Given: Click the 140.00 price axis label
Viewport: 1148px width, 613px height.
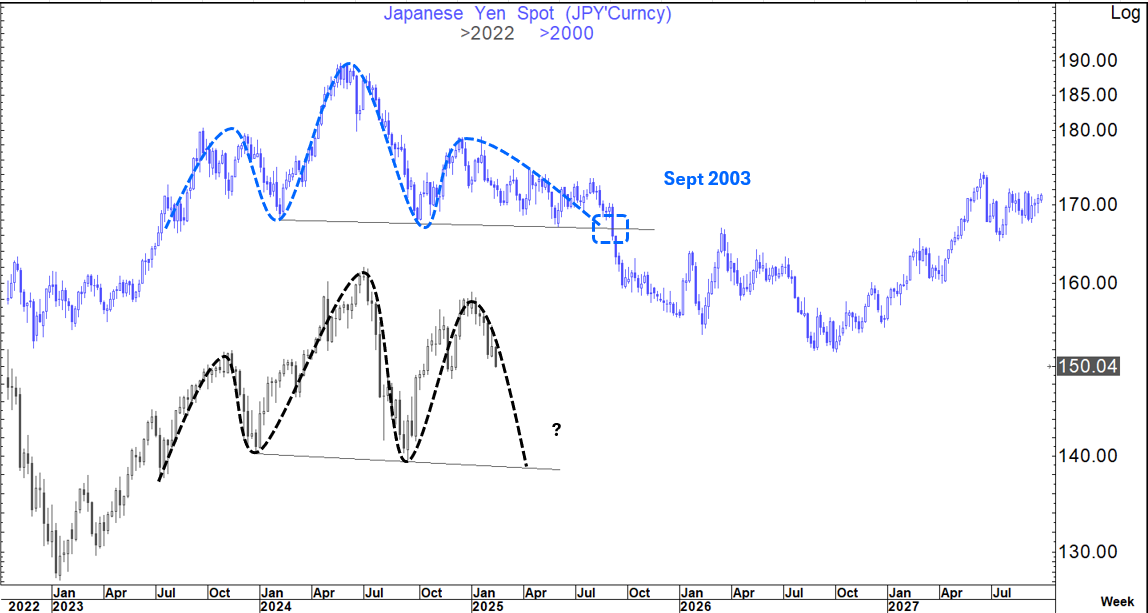Looking at the screenshot, I should (x=1089, y=455).
